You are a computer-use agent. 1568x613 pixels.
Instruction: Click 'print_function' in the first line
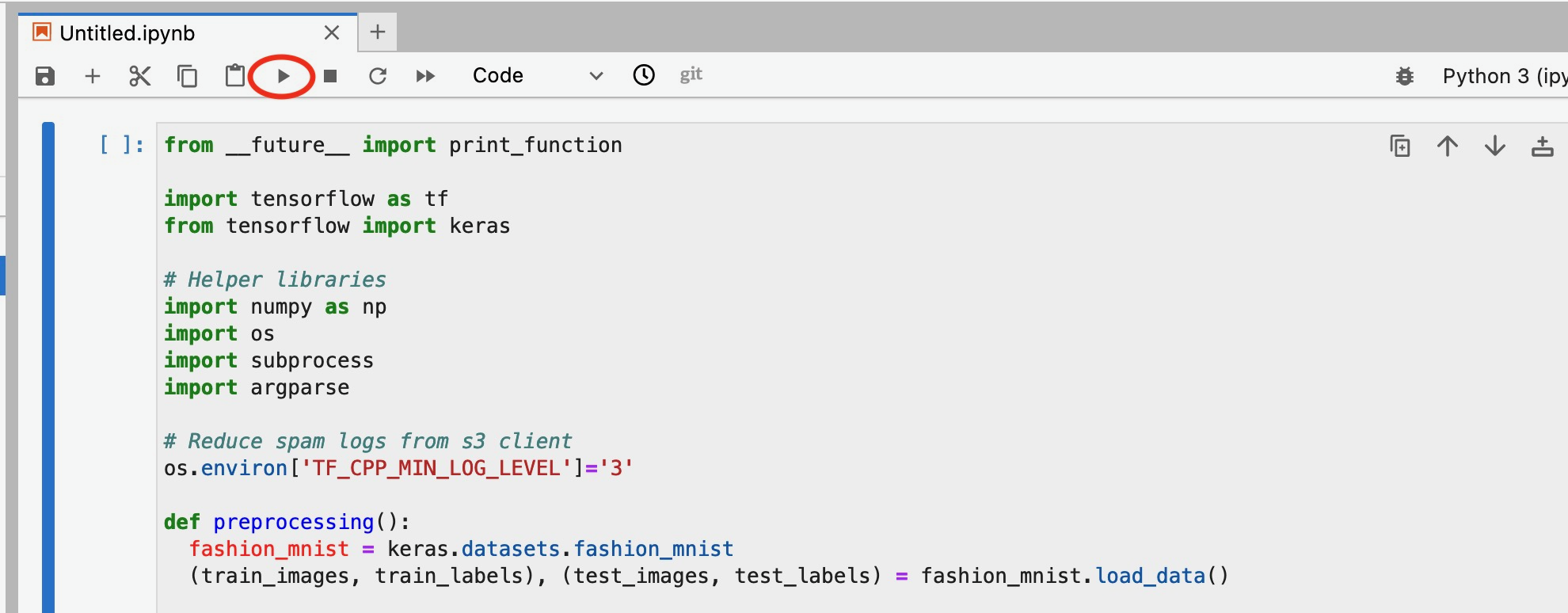click(535, 145)
